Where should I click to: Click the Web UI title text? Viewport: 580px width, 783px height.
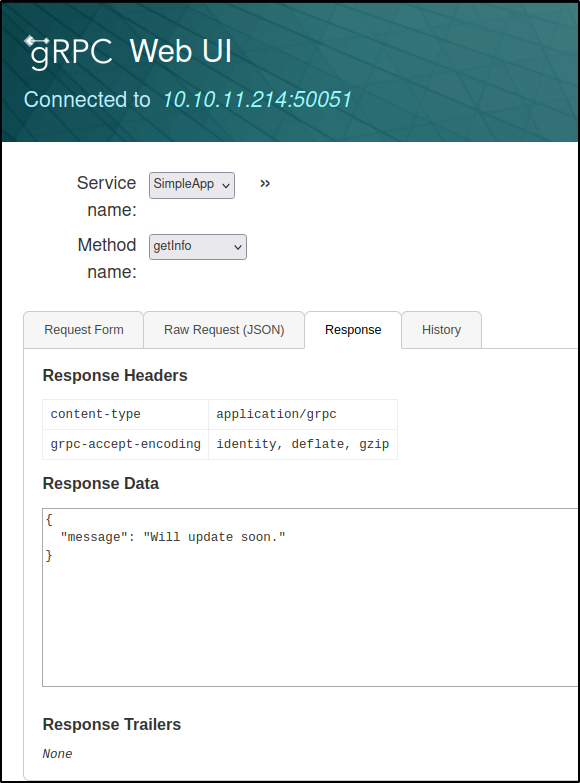tap(181, 51)
